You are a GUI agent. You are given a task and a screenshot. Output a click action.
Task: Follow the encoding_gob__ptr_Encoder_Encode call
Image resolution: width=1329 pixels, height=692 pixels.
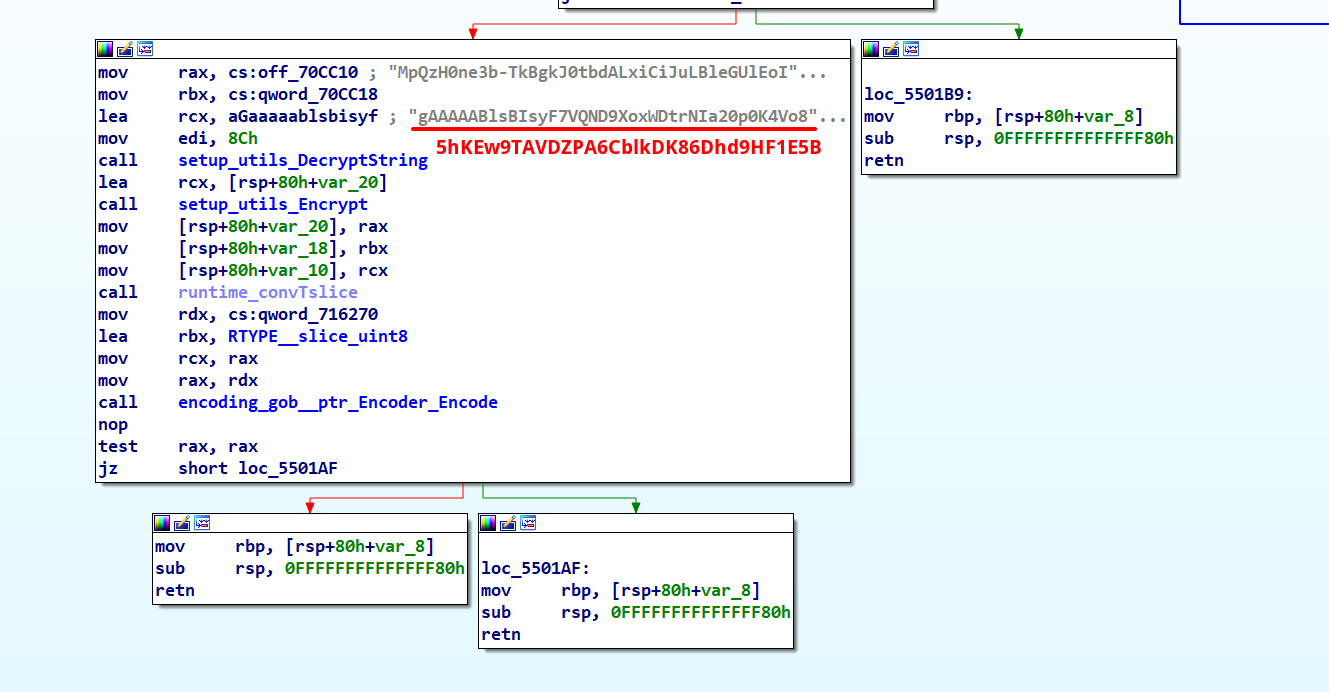click(x=337, y=403)
